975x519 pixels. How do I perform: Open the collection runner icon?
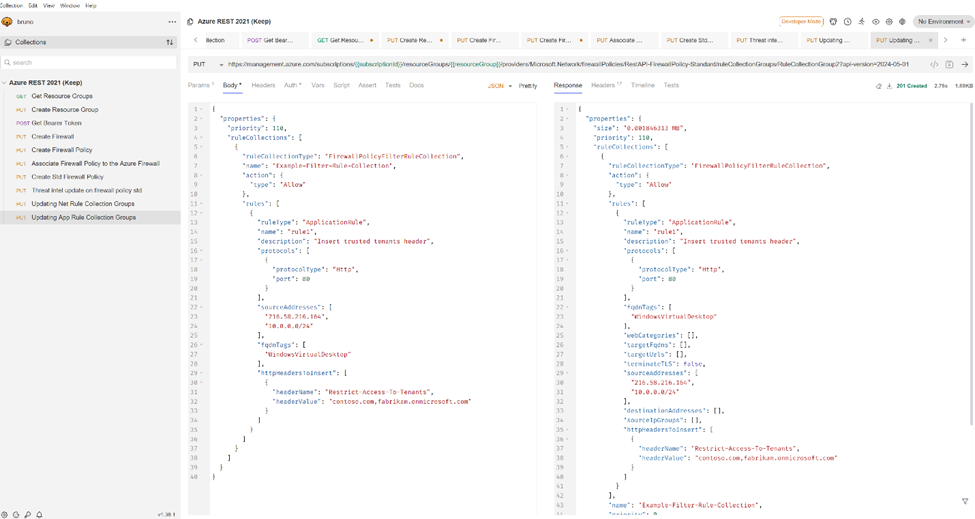point(861,22)
